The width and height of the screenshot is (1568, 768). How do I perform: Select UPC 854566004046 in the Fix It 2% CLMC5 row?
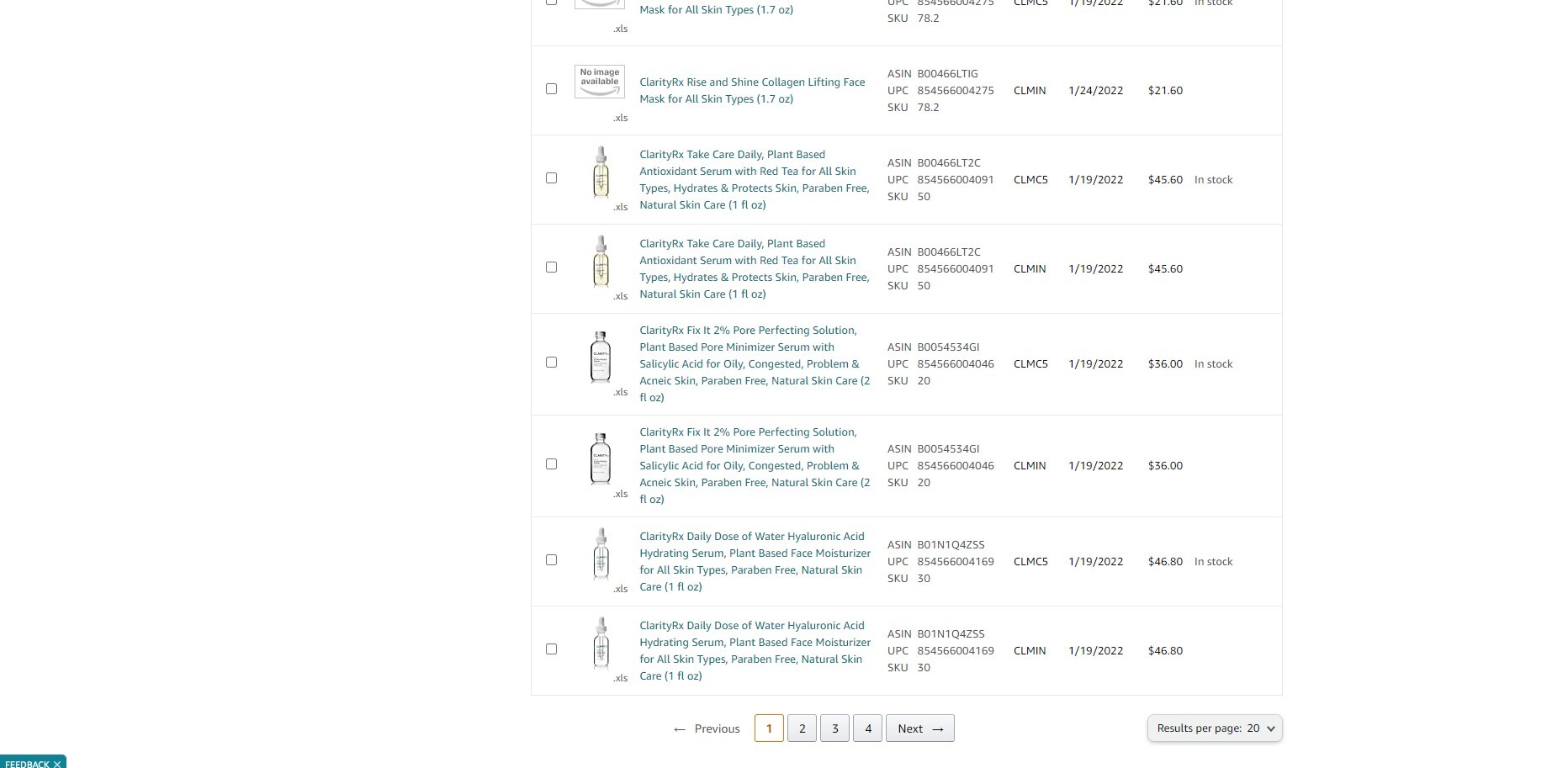tap(956, 363)
